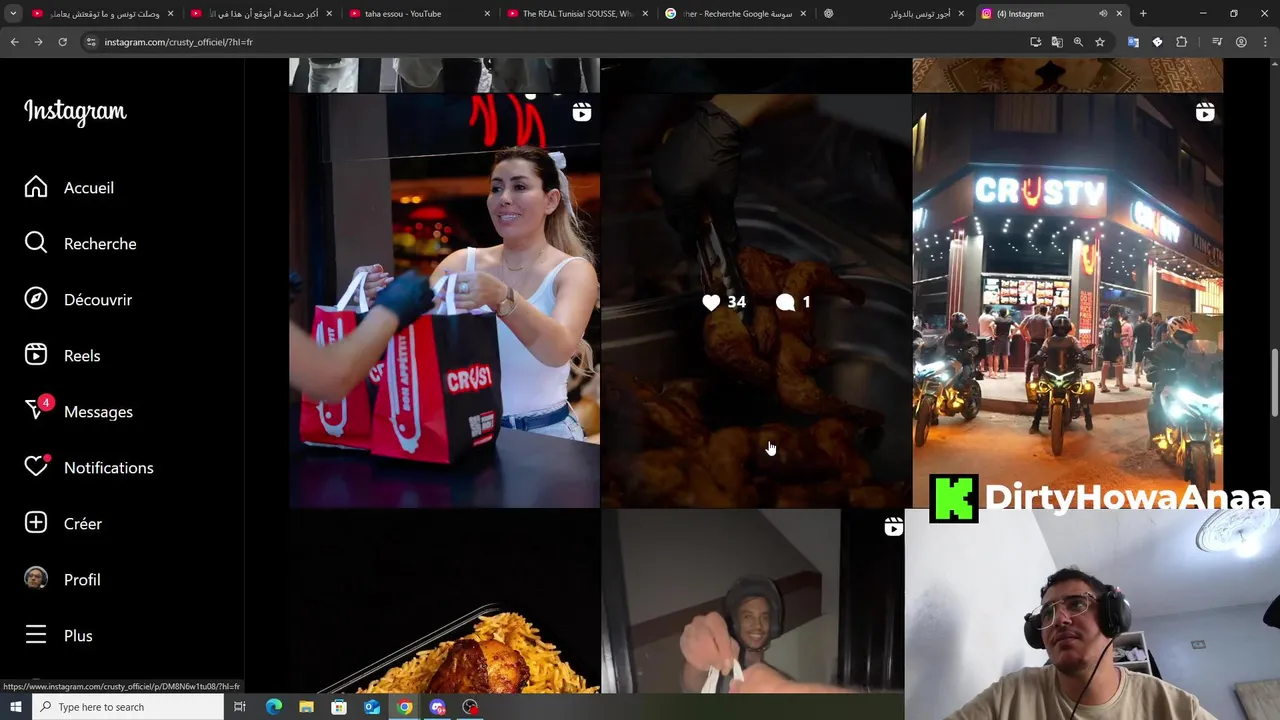
Task: Switch to Recherche Google سوسة tab
Action: coord(735,14)
